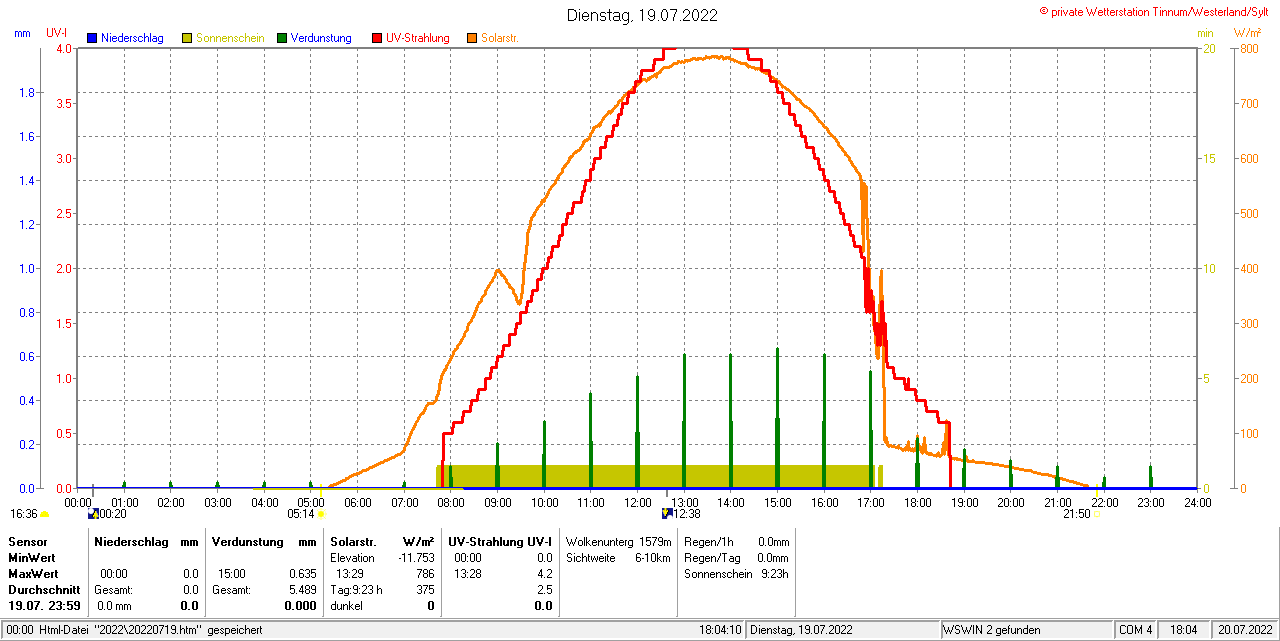Click the Regen/Tag 0.0mm entry
The width and height of the screenshot is (1280, 641).
[x=736, y=557]
